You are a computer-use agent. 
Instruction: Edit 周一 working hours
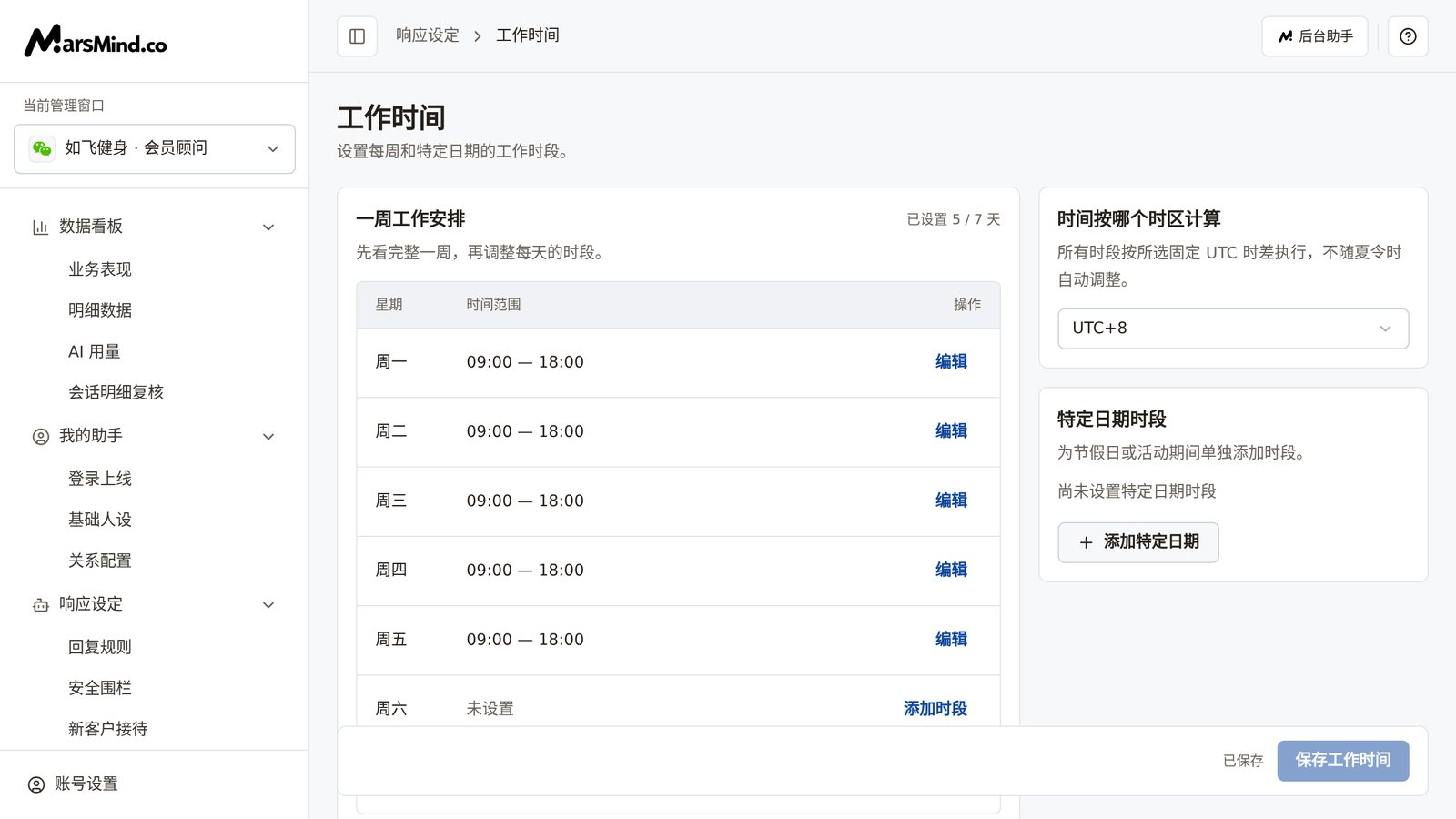click(x=951, y=362)
